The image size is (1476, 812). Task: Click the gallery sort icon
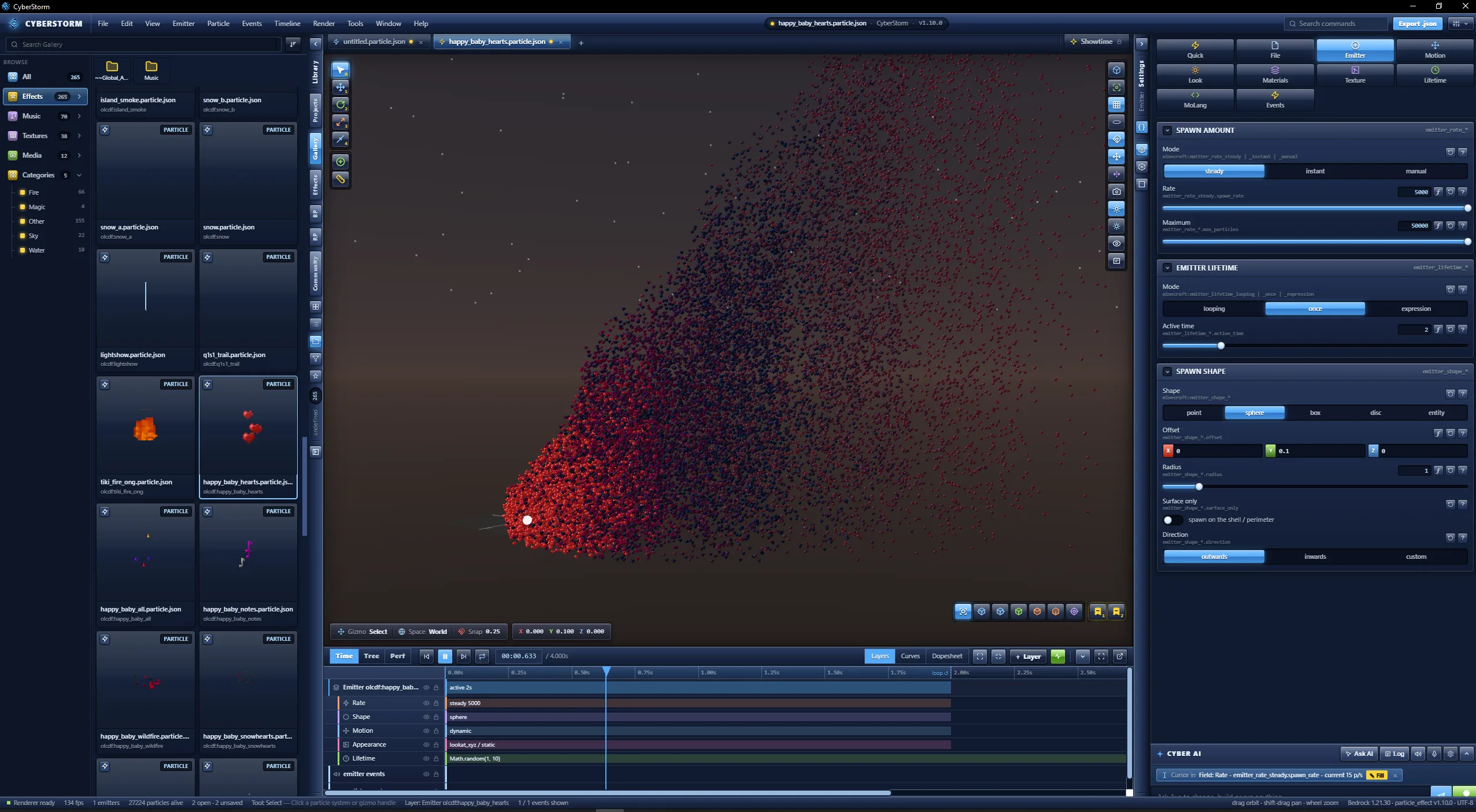[293, 44]
